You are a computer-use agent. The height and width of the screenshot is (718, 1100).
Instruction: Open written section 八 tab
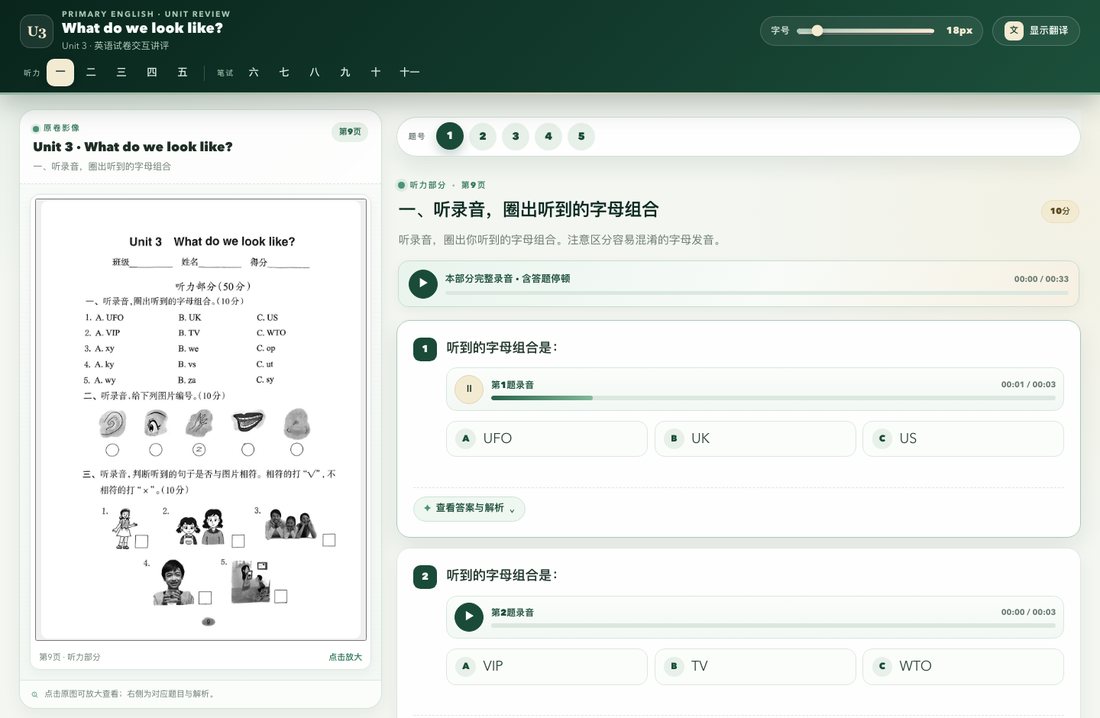pos(314,72)
